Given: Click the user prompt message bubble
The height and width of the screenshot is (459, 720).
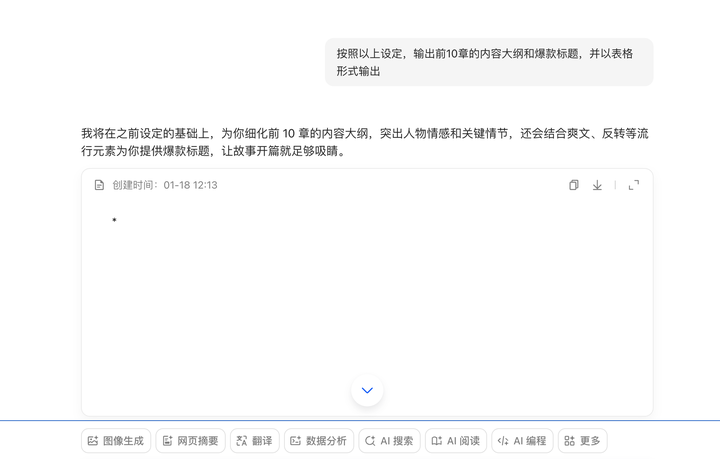Looking at the screenshot, I should [488, 62].
